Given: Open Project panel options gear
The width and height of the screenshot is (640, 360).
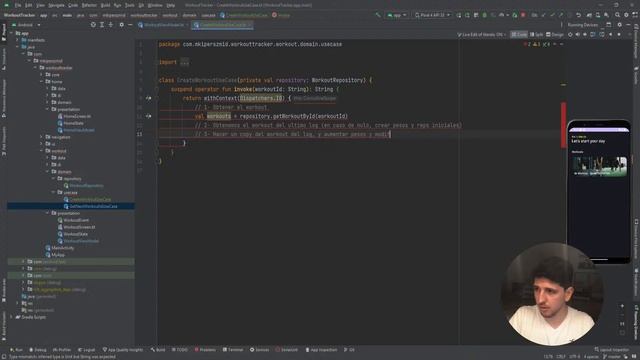Looking at the screenshot, I should click(x=121, y=25).
